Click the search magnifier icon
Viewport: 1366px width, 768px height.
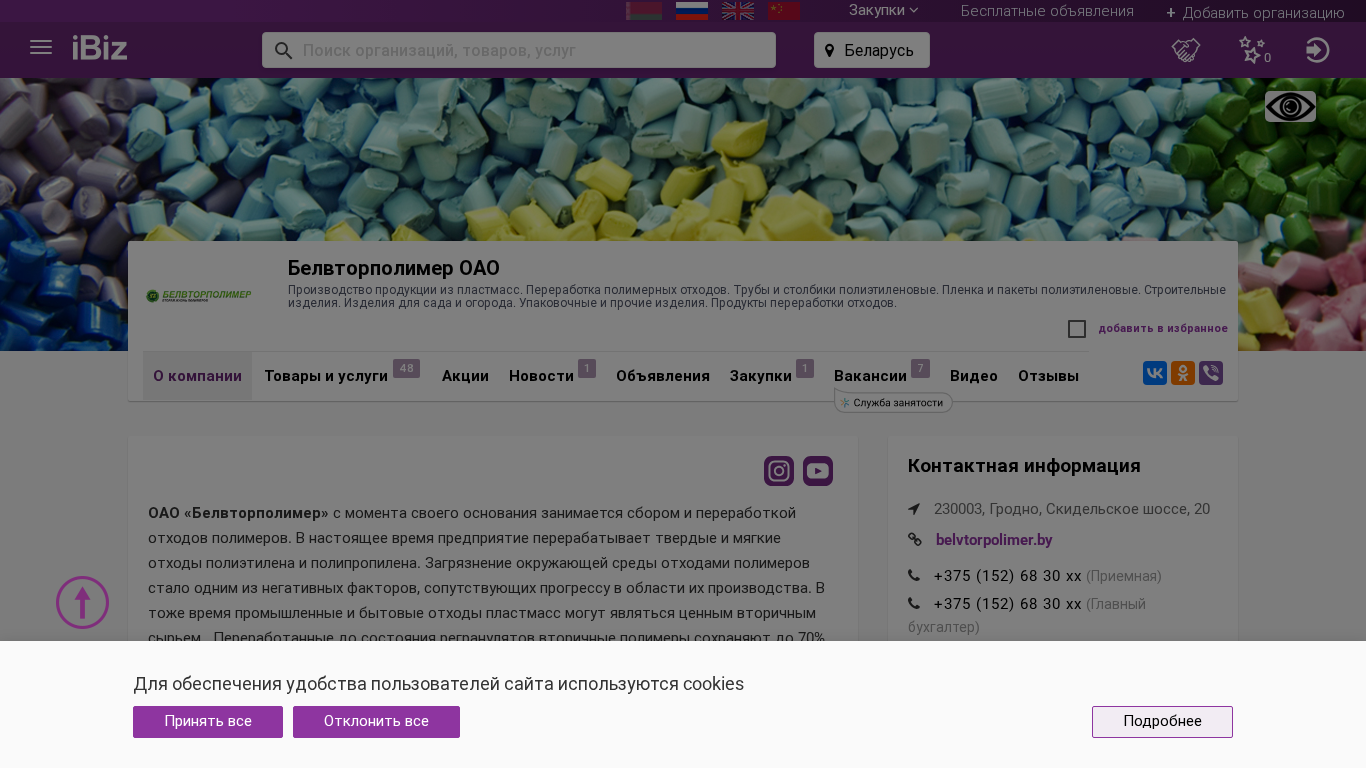(283, 50)
